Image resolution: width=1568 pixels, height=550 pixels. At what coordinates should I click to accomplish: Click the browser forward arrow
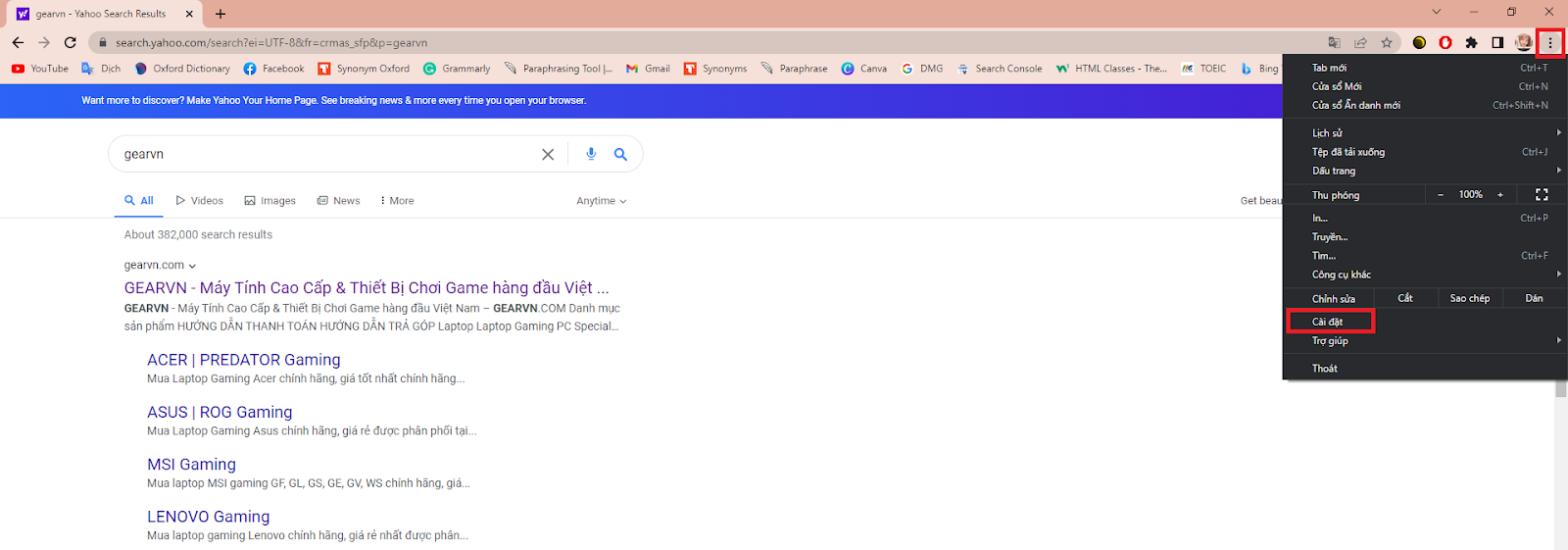point(44,42)
